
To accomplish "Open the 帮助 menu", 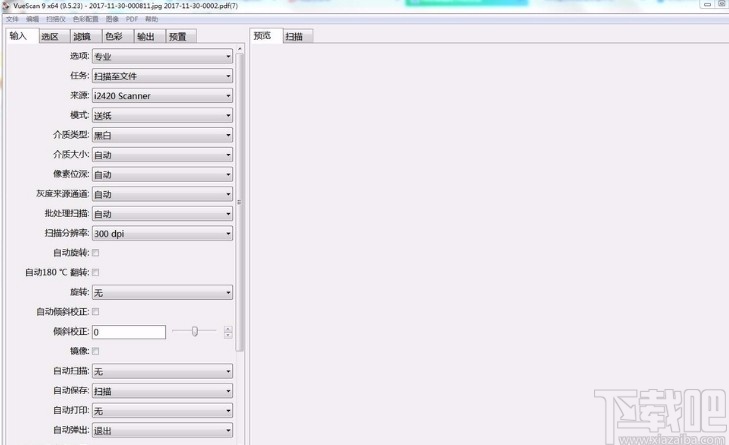I will (x=152, y=19).
